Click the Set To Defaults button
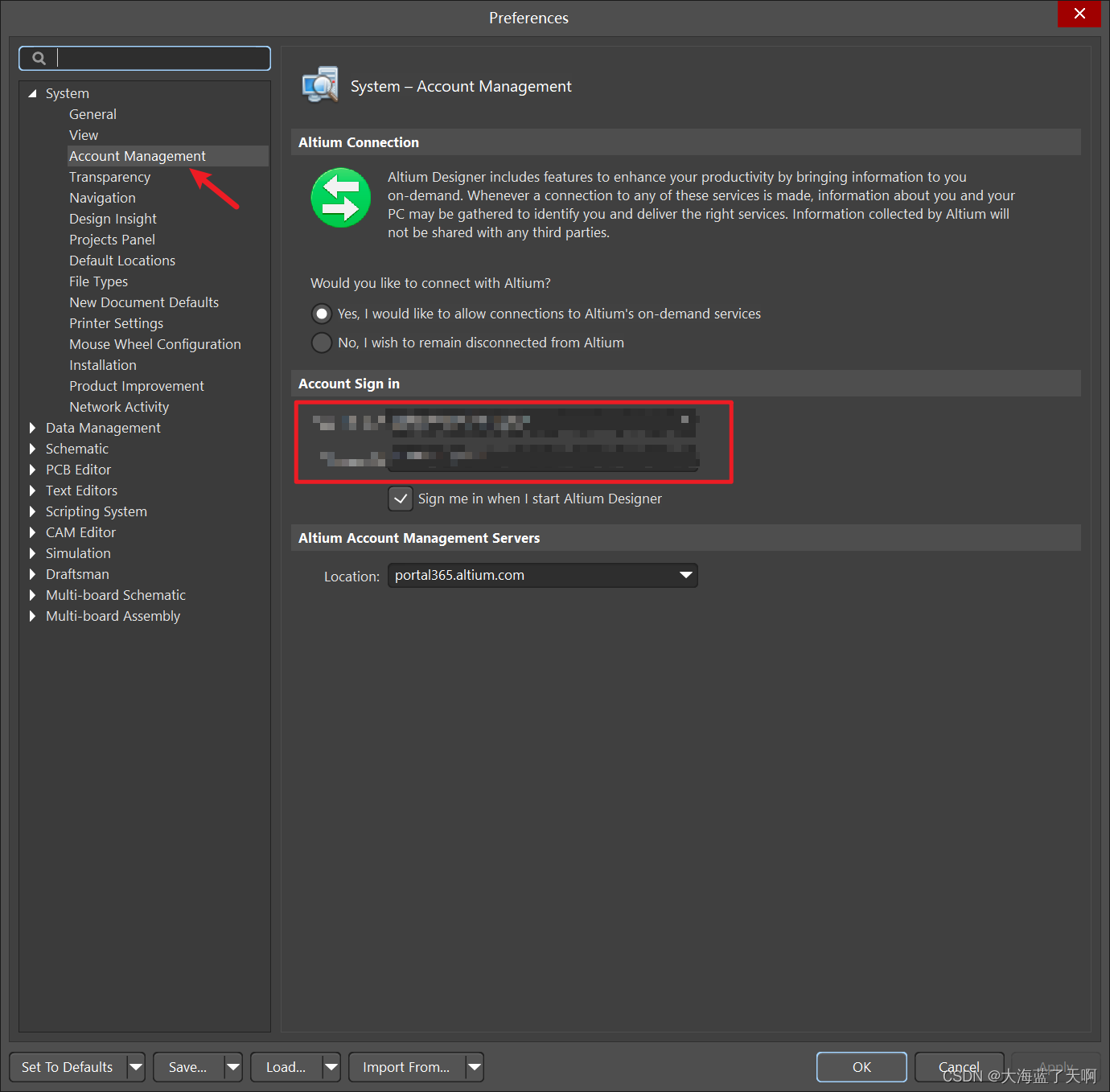This screenshot has width=1110, height=1092. tap(68, 1067)
